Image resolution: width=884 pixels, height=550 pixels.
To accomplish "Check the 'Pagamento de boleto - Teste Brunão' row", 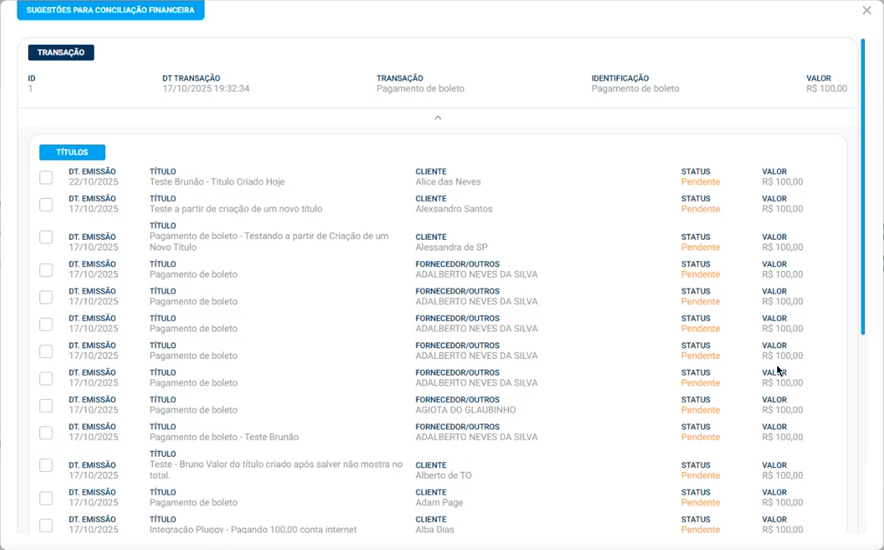I will 46,432.
